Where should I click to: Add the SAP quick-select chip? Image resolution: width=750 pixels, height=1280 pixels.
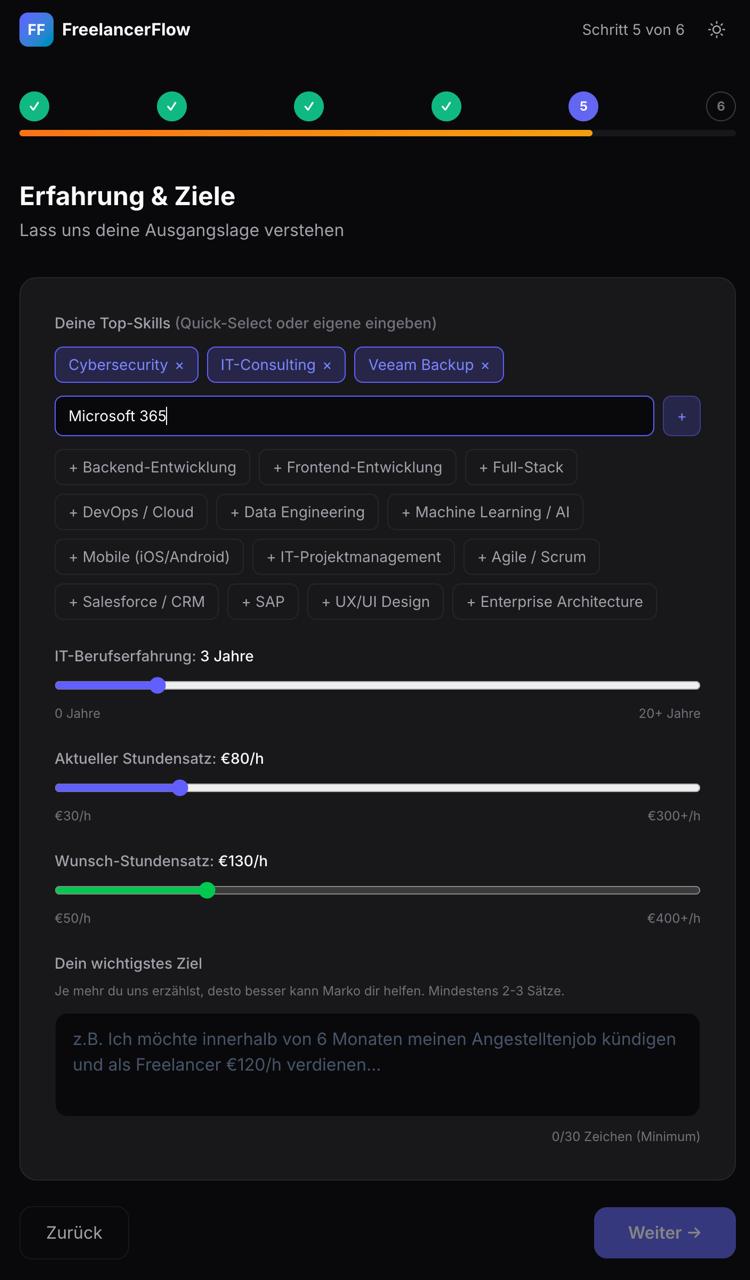click(x=263, y=602)
